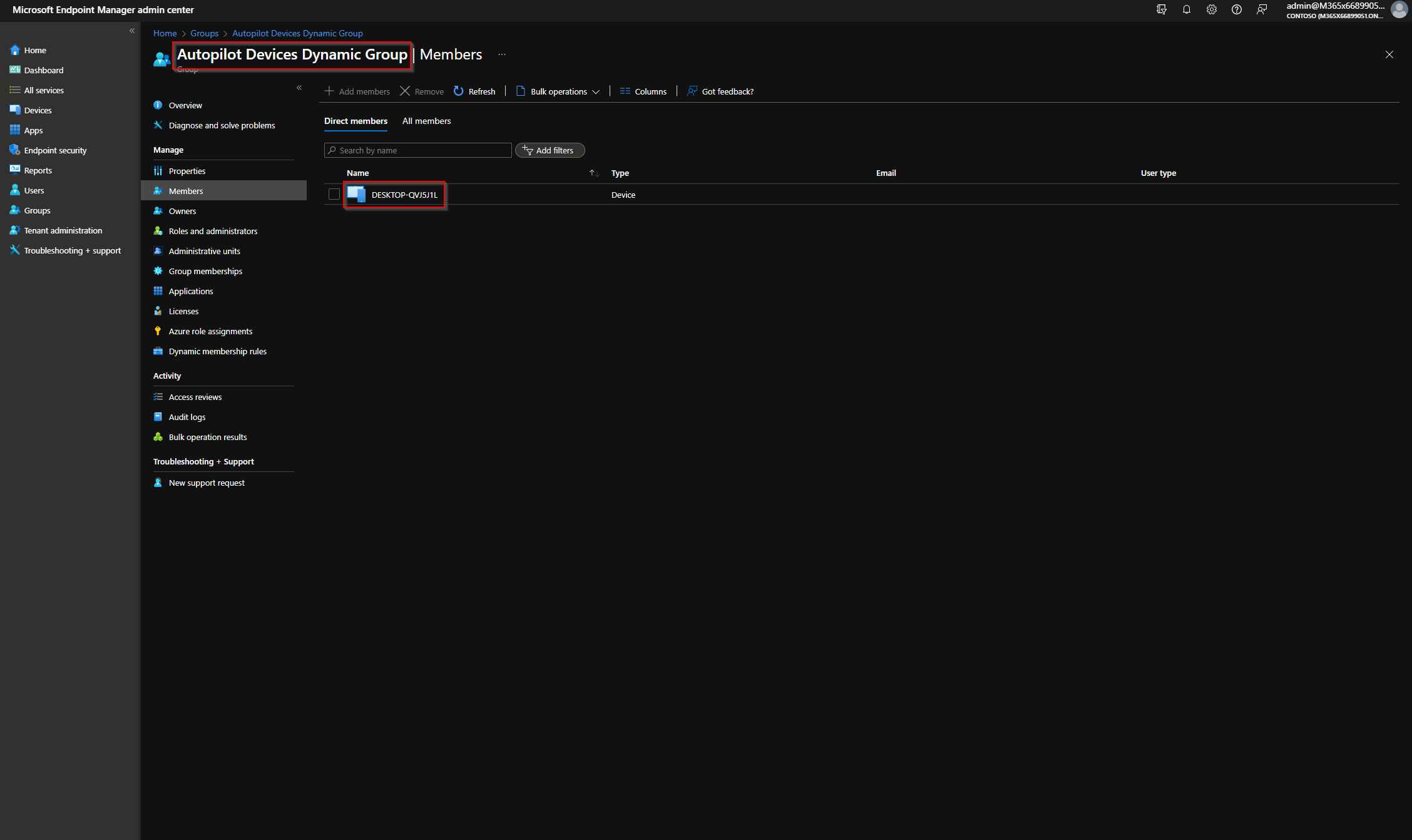
Task: Collapse the left navigation sidebar
Action: pos(132,30)
